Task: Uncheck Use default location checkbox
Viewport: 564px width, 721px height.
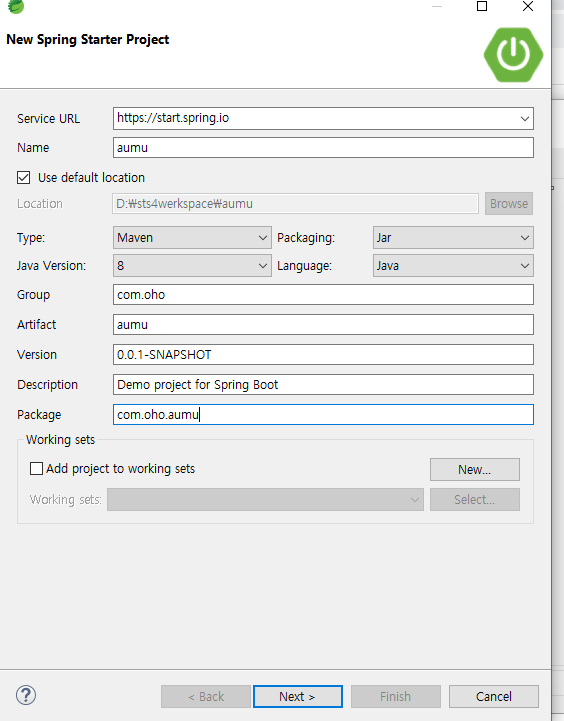Action: click(23, 177)
